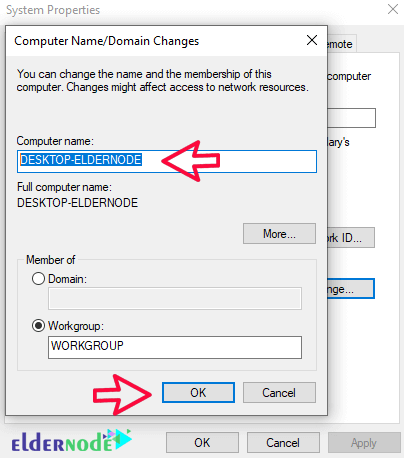
Task: Open the More... DNS suffix options
Action: tap(279, 234)
